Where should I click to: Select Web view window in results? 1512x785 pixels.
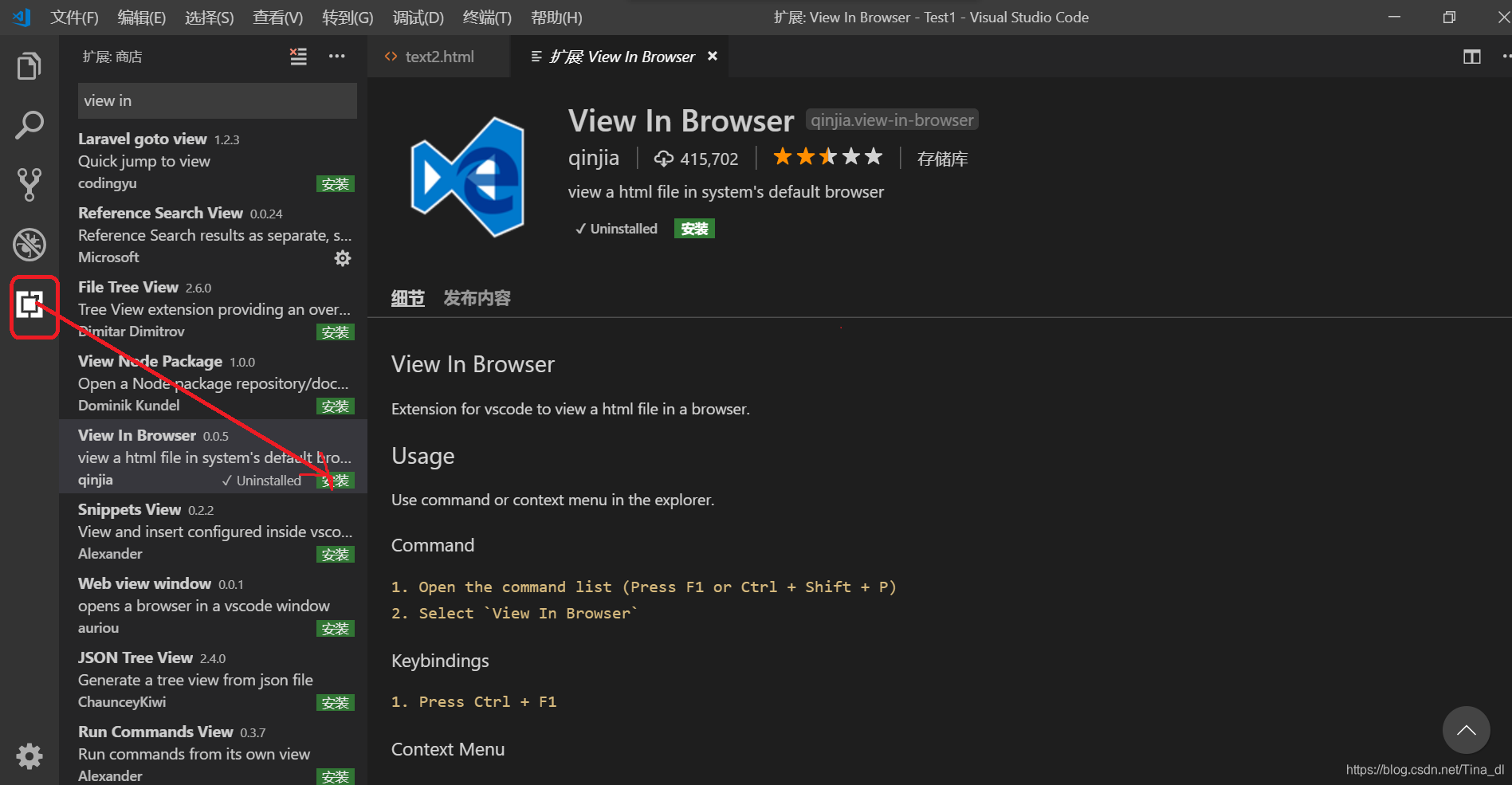pyautogui.click(x=214, y=605)
